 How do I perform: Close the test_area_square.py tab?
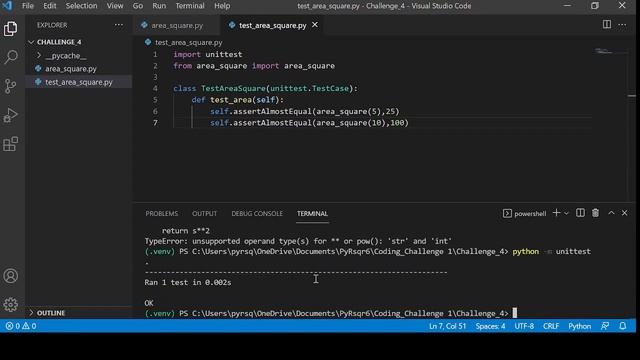[x=315, y=25]
